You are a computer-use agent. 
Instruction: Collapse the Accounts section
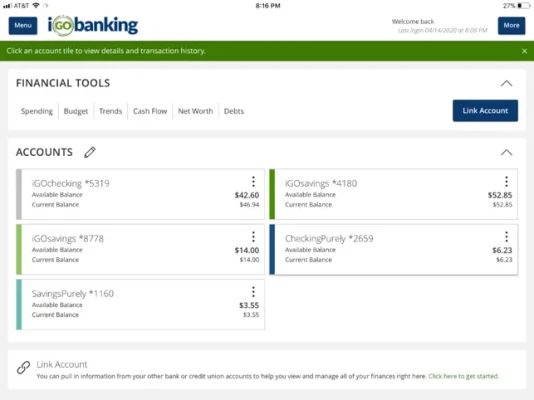[x=506, y=153]
